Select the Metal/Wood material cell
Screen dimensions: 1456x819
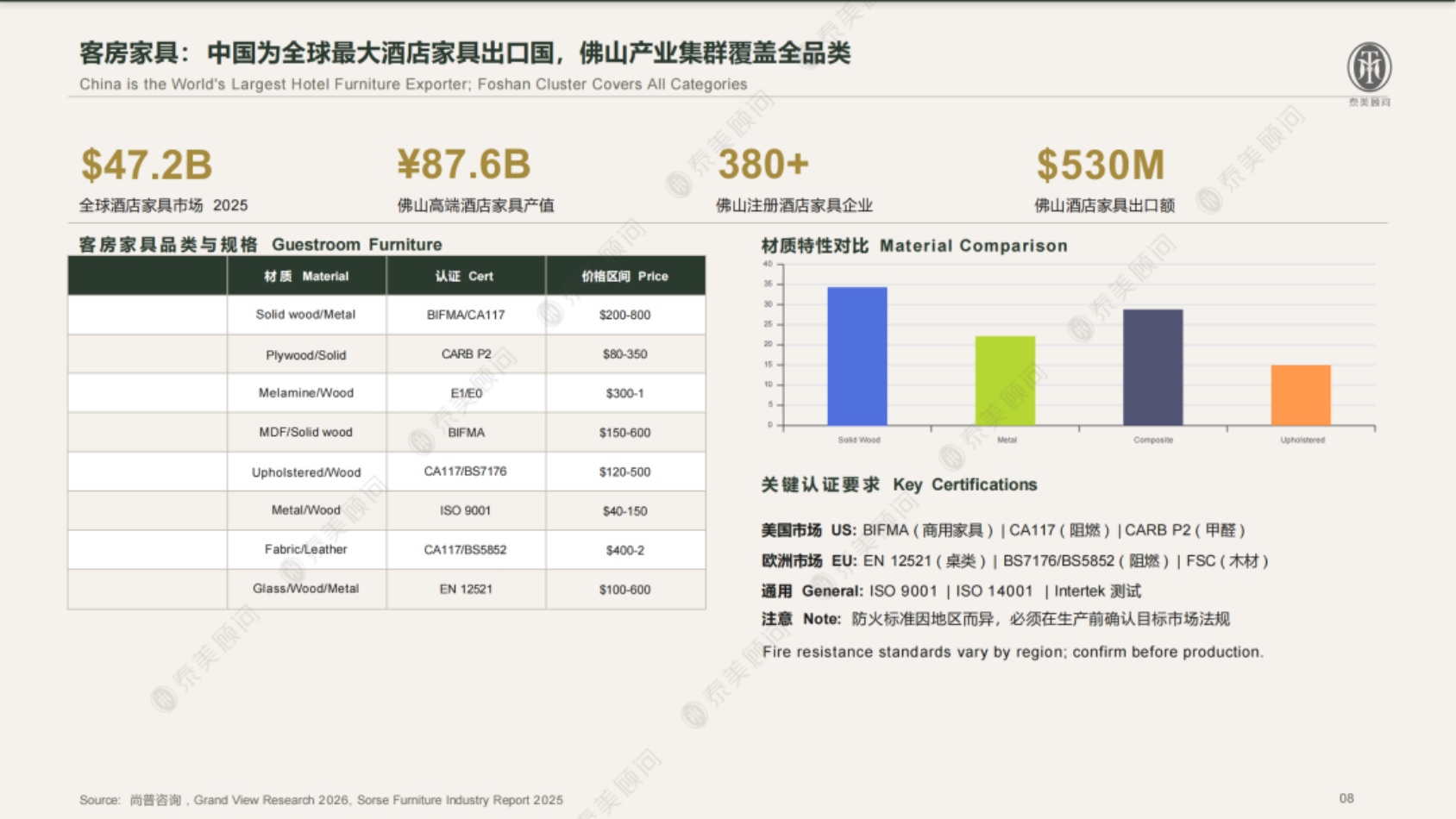click(x=305, y=510)
